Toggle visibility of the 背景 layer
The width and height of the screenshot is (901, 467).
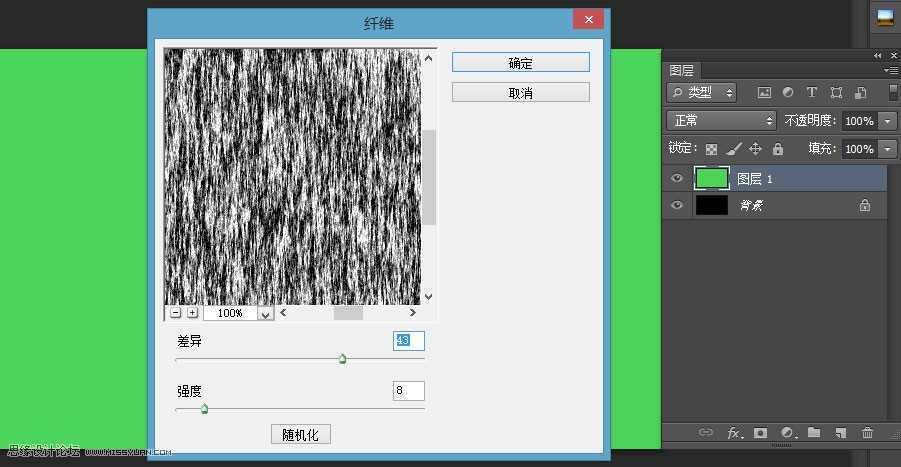(677, 205)
